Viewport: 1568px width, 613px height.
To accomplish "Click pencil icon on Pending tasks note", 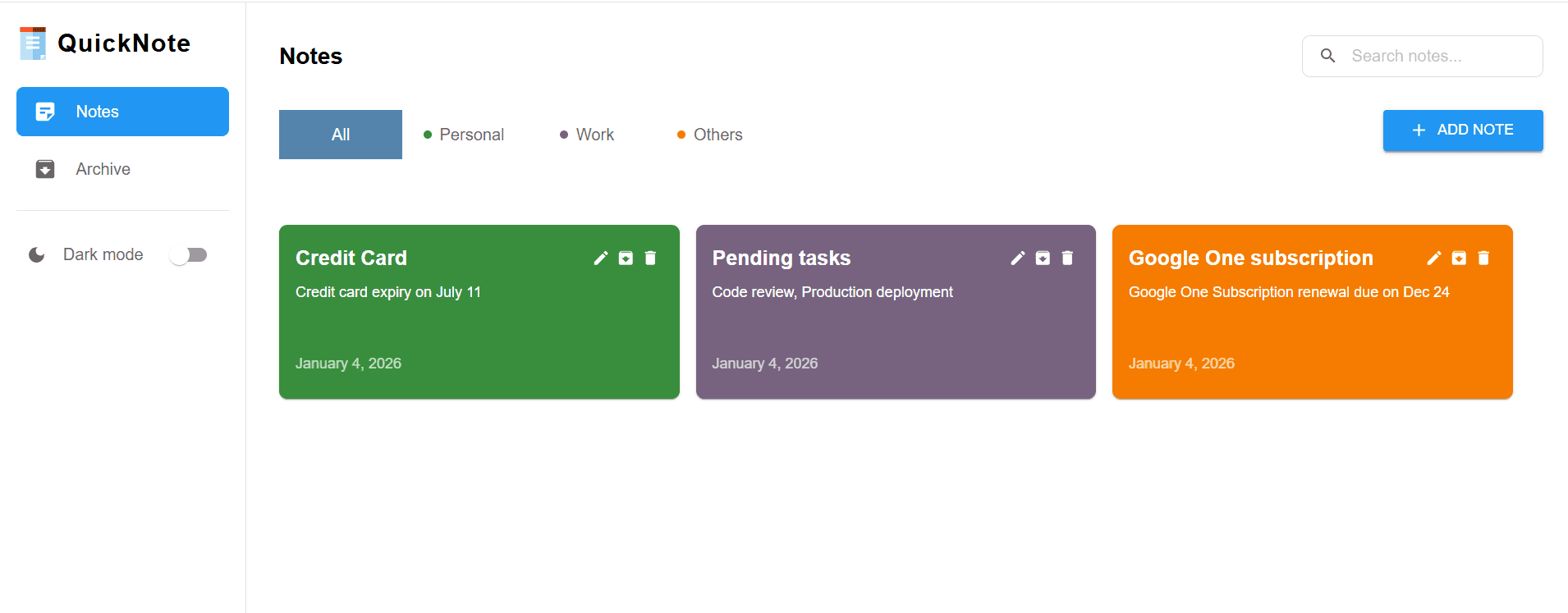I will (x=1018, y=258).
